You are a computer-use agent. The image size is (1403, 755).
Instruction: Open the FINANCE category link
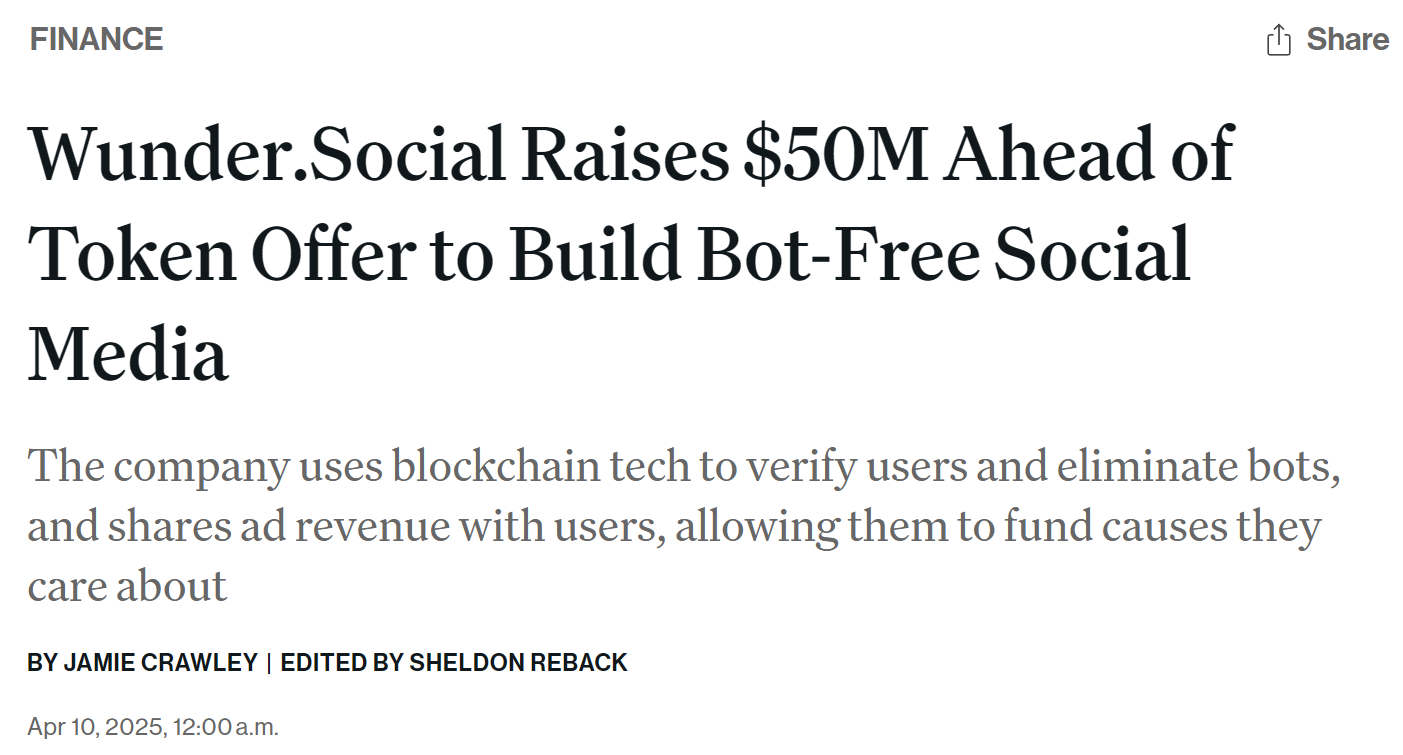(96, 40)
